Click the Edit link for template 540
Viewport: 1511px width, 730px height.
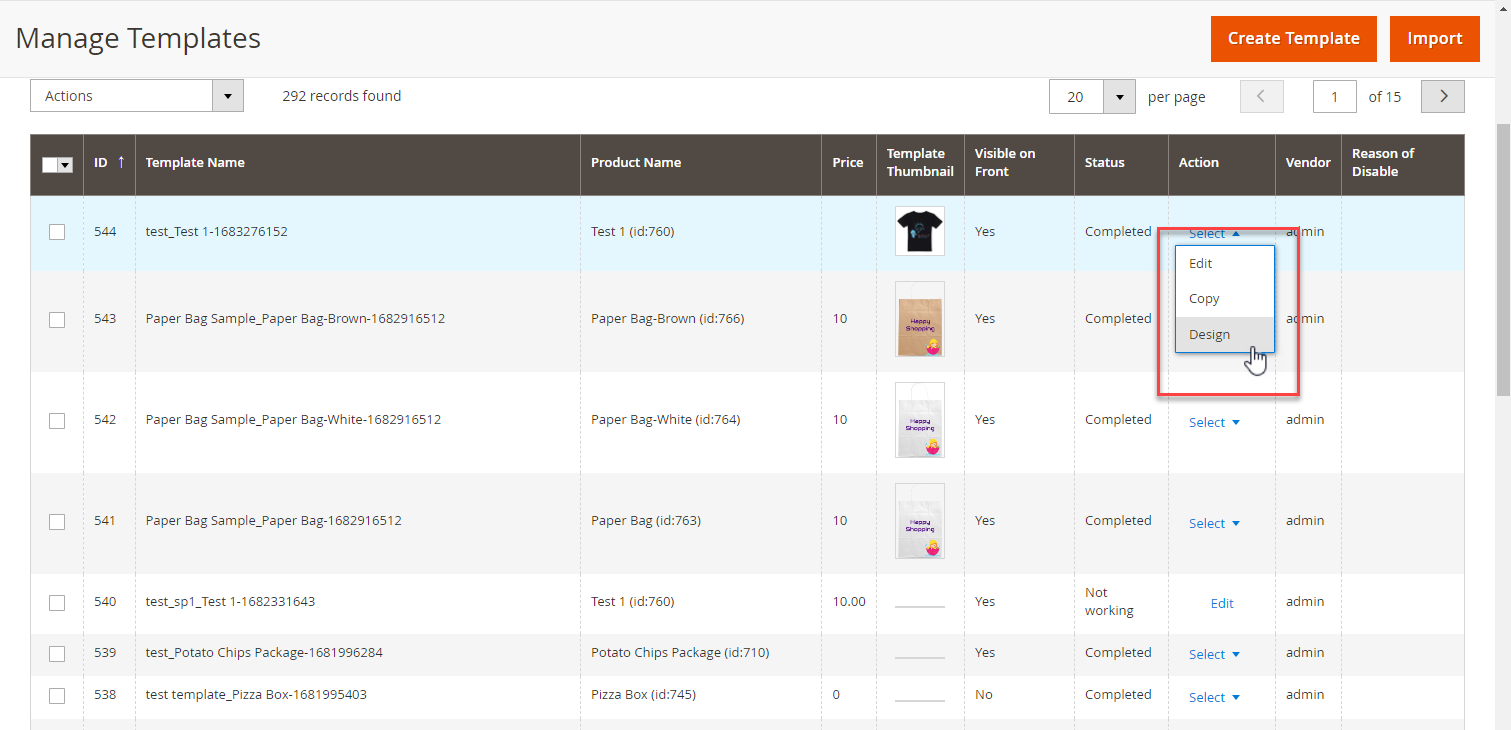(x=1222, y=603)
